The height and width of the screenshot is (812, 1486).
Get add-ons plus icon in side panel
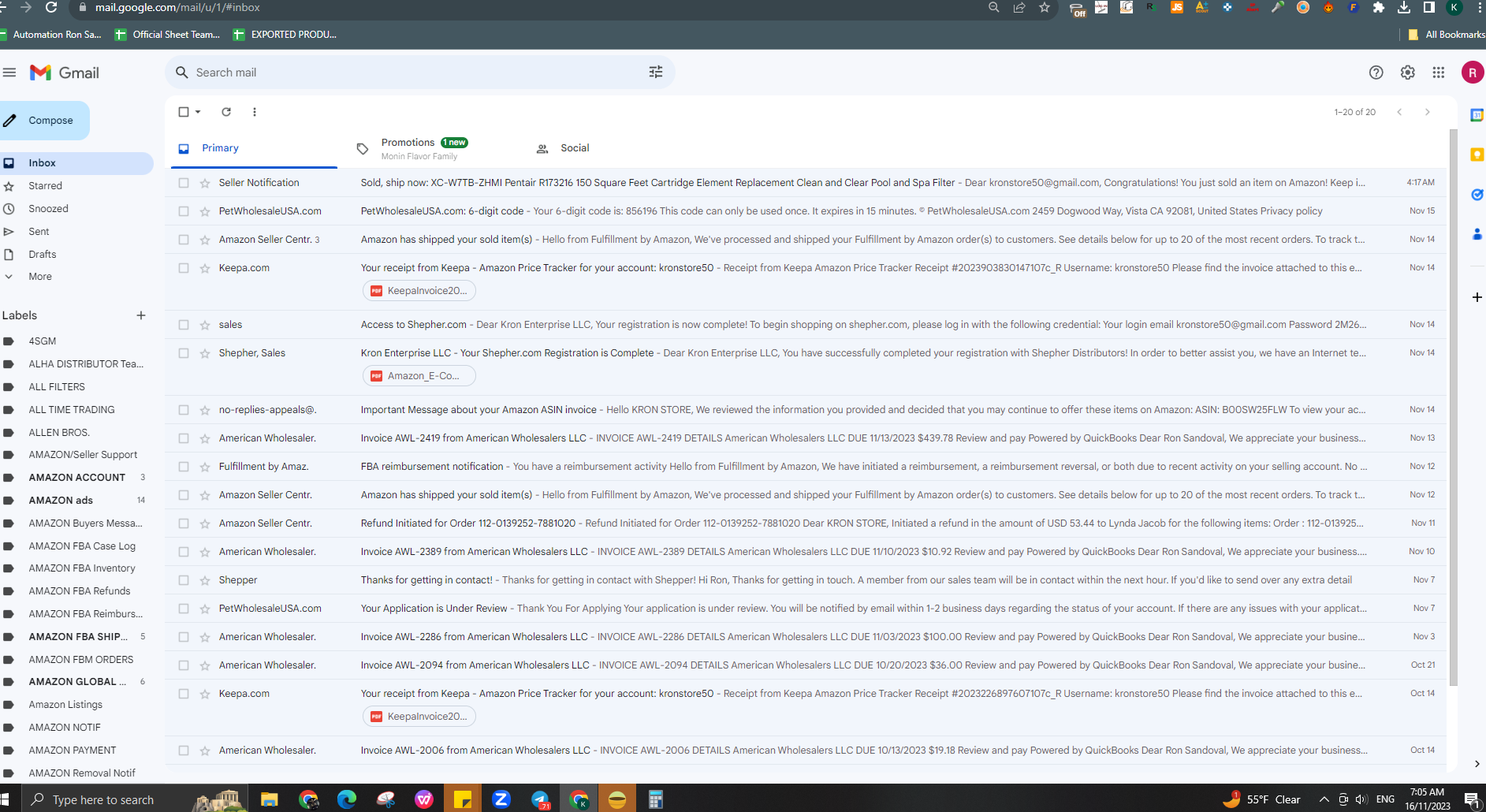pos(1477,297)
